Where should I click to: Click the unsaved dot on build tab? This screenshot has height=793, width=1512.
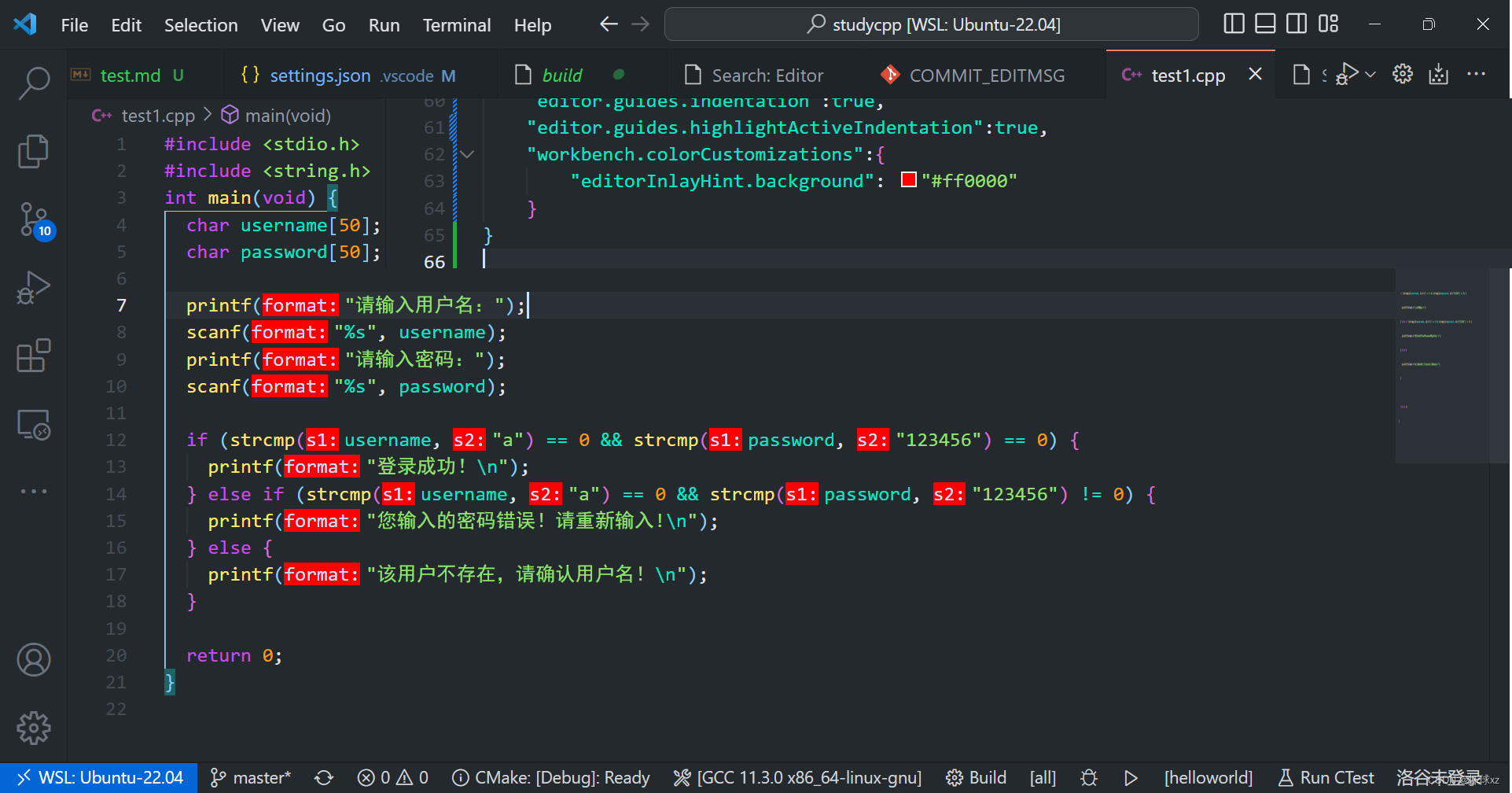(619, 75)
